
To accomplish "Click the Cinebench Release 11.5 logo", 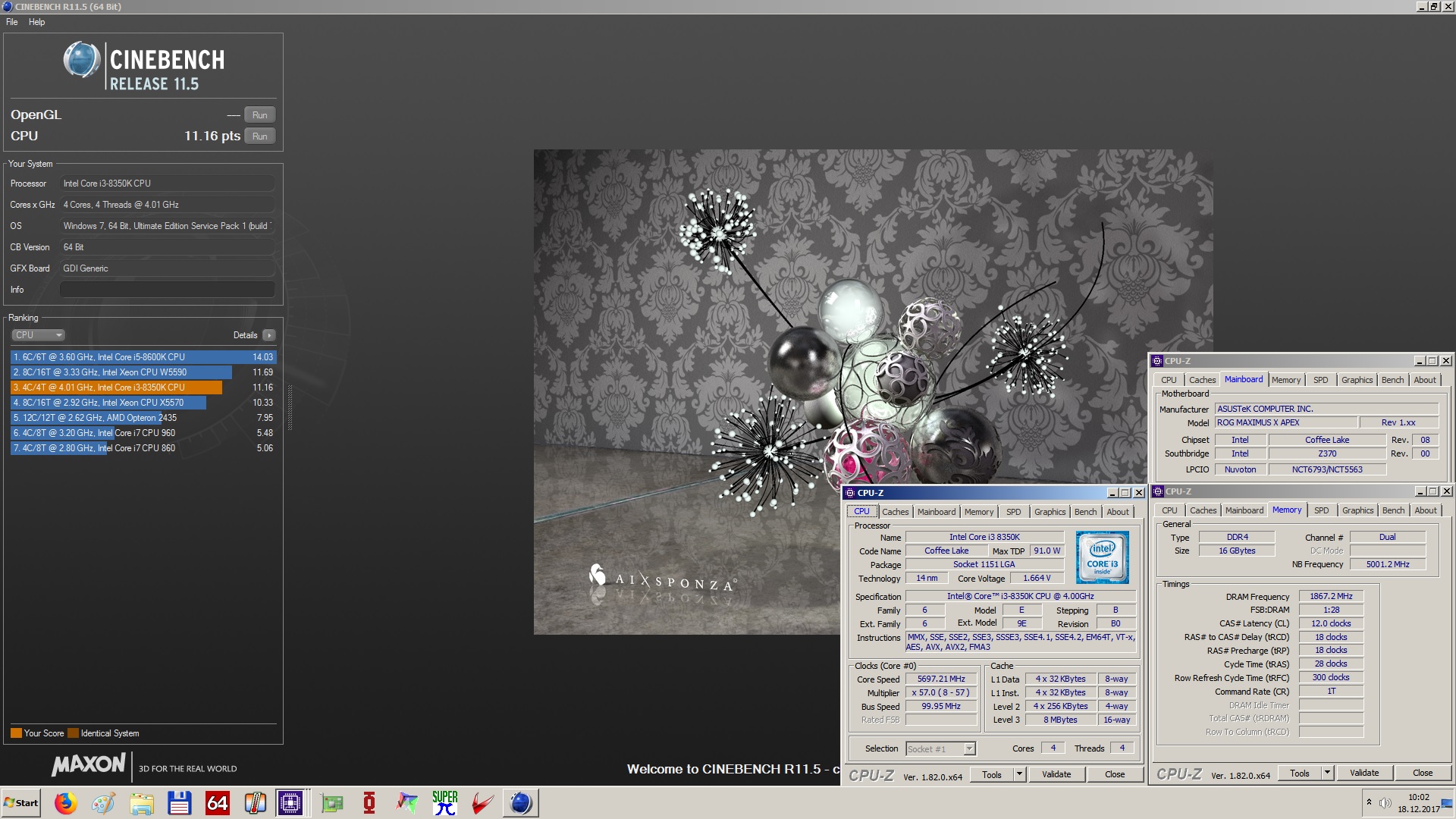I will tap(144, 66).
